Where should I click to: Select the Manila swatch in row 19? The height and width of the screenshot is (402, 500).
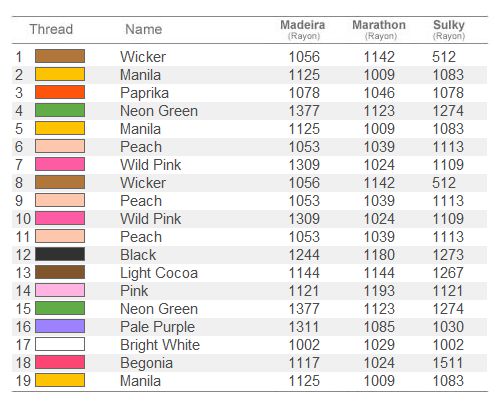click(x=60, y=380)
